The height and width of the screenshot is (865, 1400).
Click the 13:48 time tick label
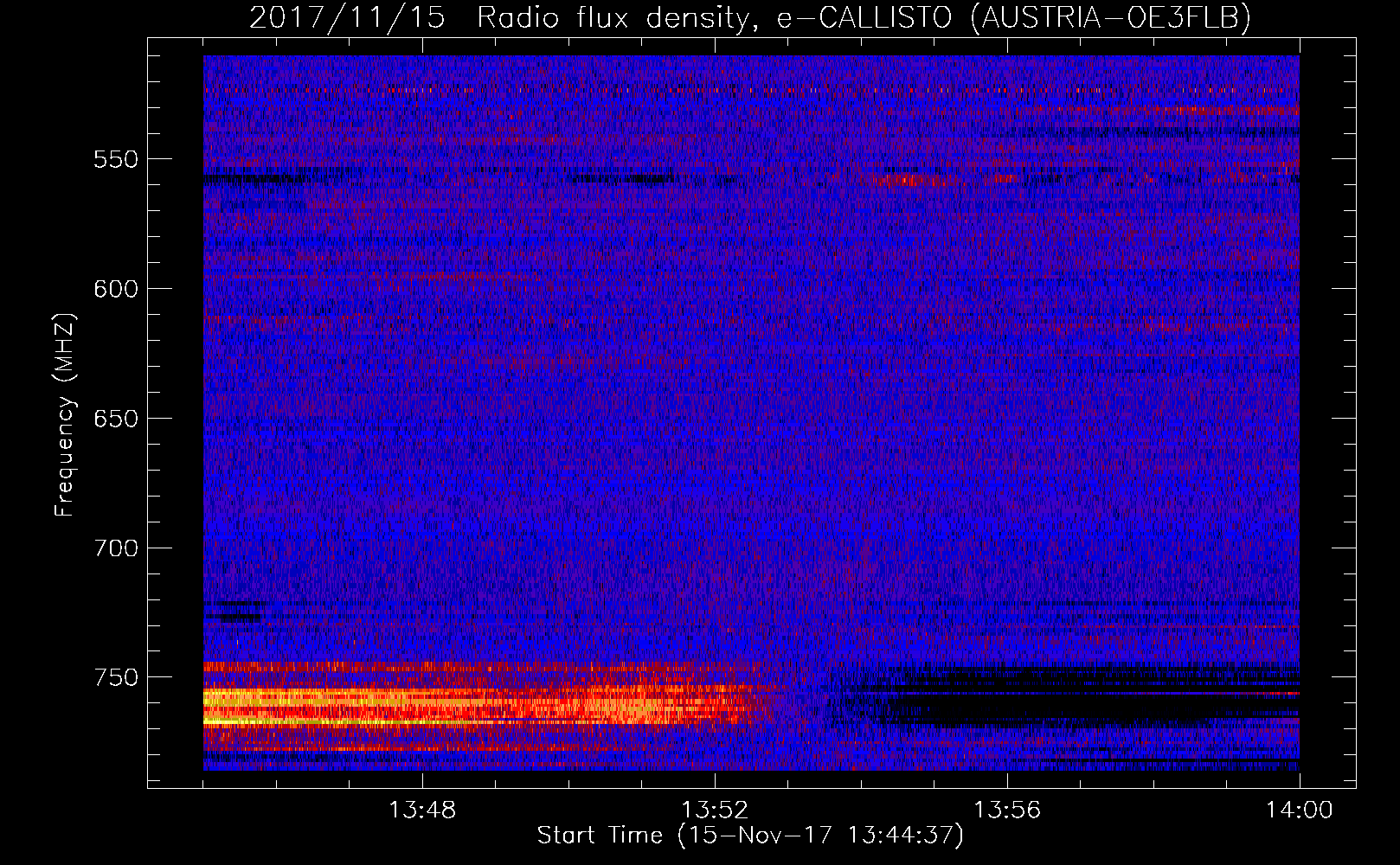(x=422, y=811)
